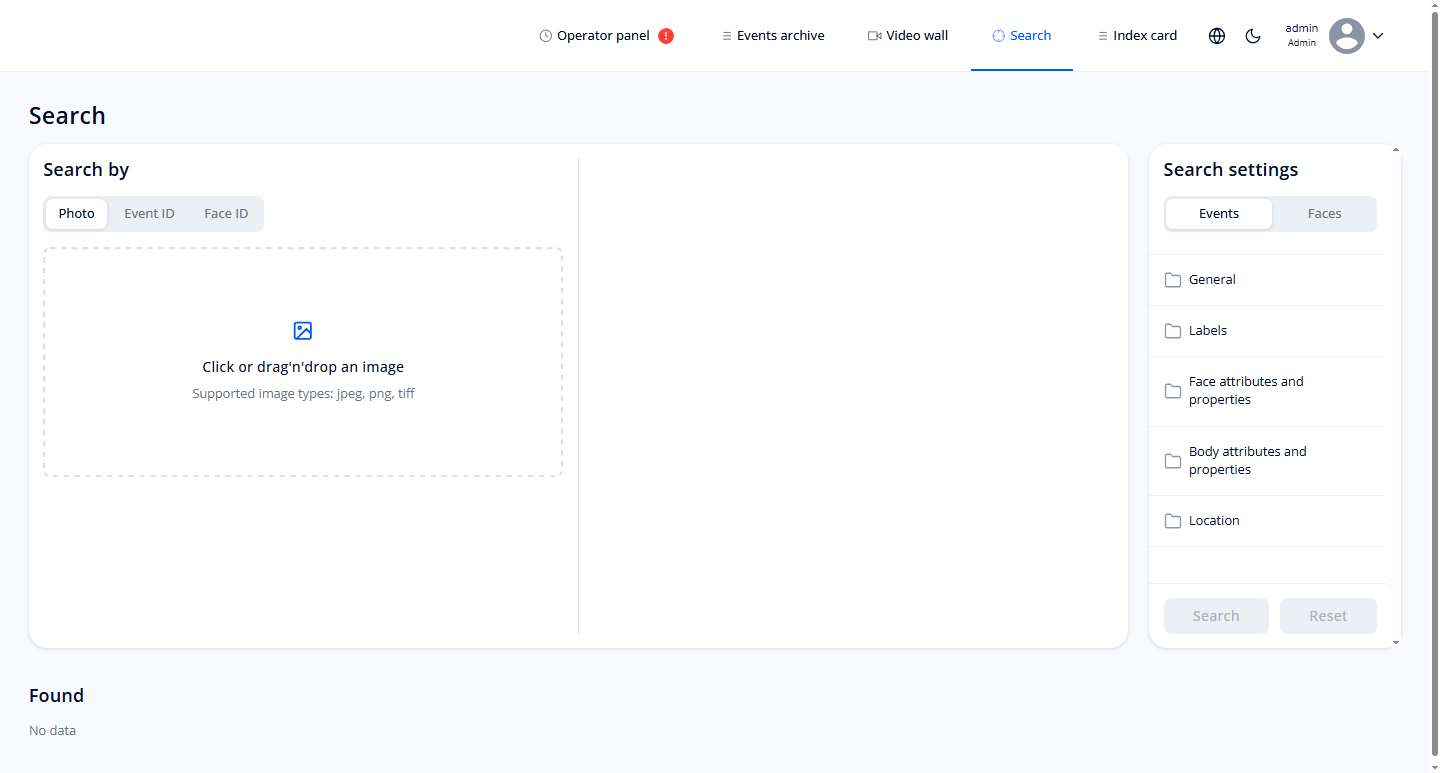The height and width of the screenshot is (773, 1440).
Task: Click the admin profile avatar
Action: click(x=1346, y=35)
